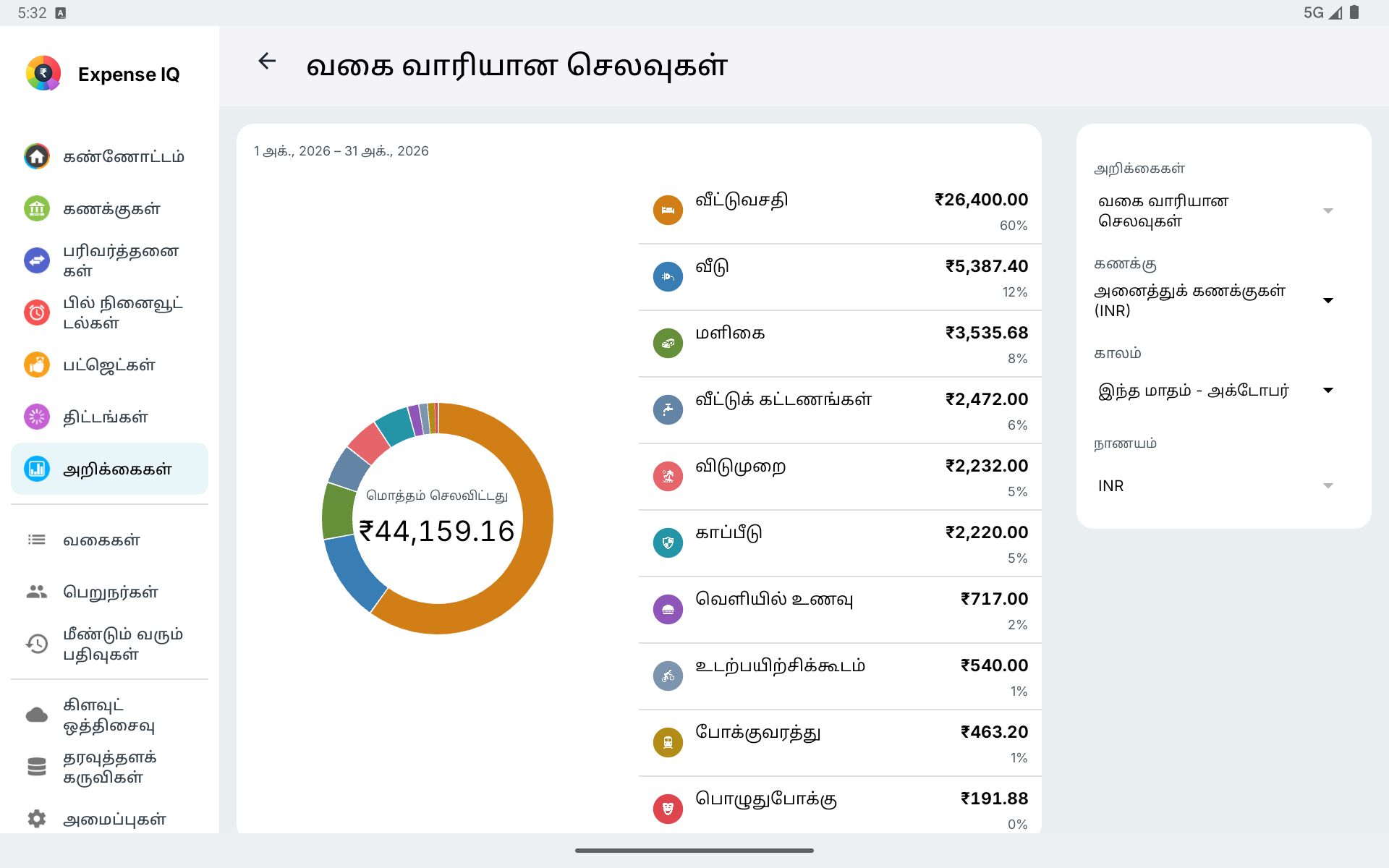Open பெறுநர்கள் in the sidebar

(109, 592)
